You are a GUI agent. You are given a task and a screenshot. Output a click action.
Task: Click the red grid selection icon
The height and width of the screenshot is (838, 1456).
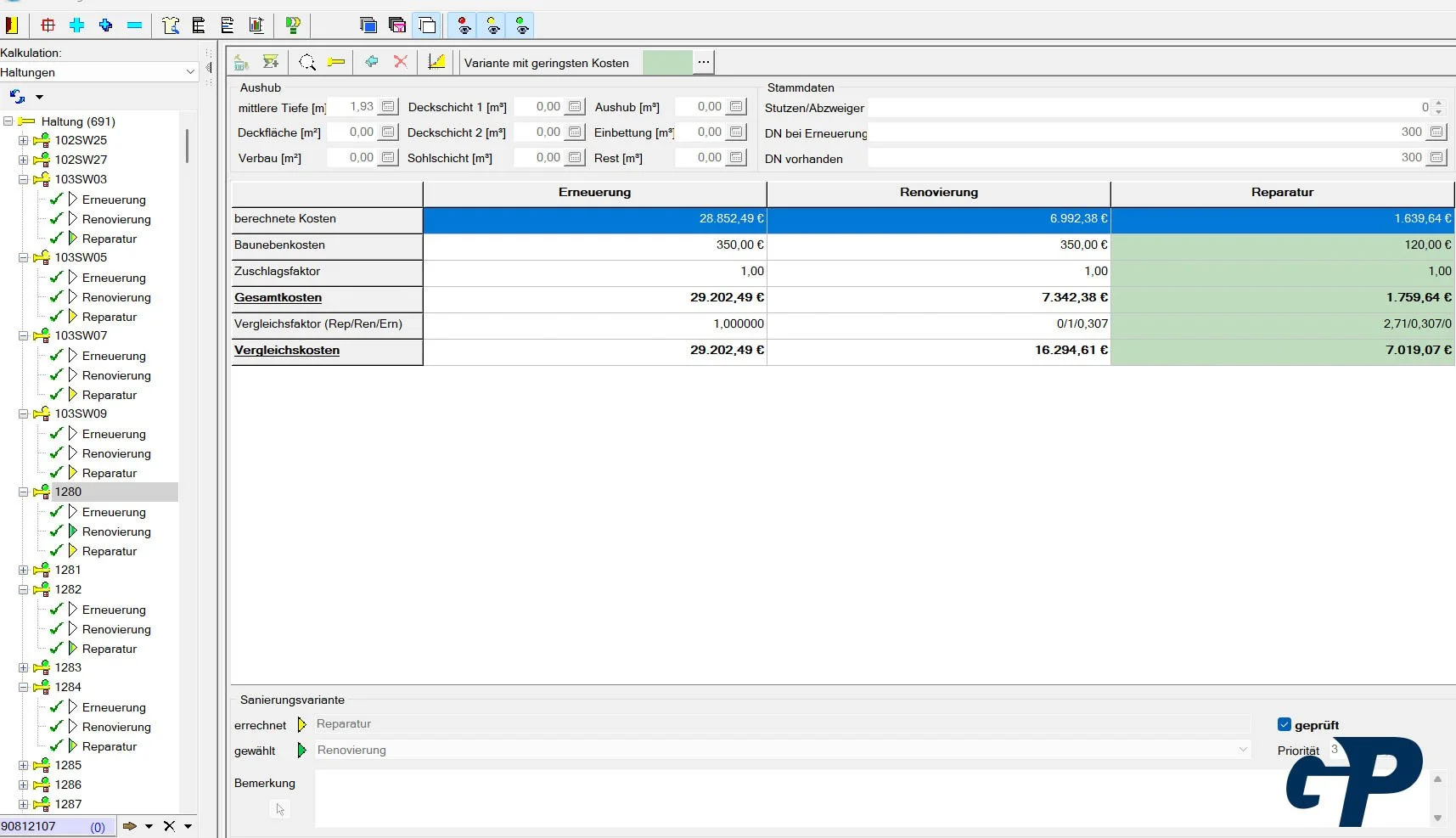pyautogui.click(x=48, y=25)
